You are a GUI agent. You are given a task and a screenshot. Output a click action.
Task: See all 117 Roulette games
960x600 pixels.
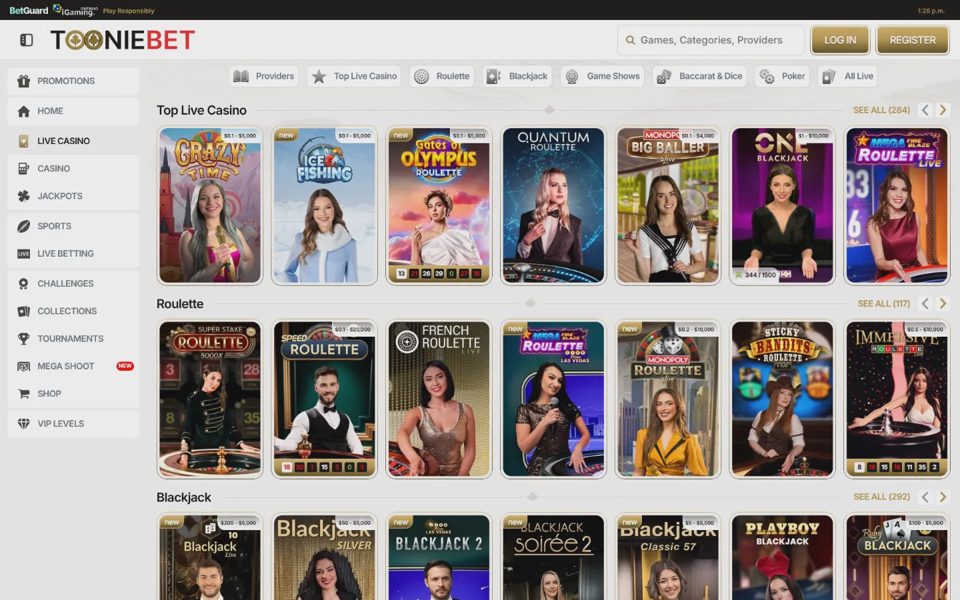(883, 304)
